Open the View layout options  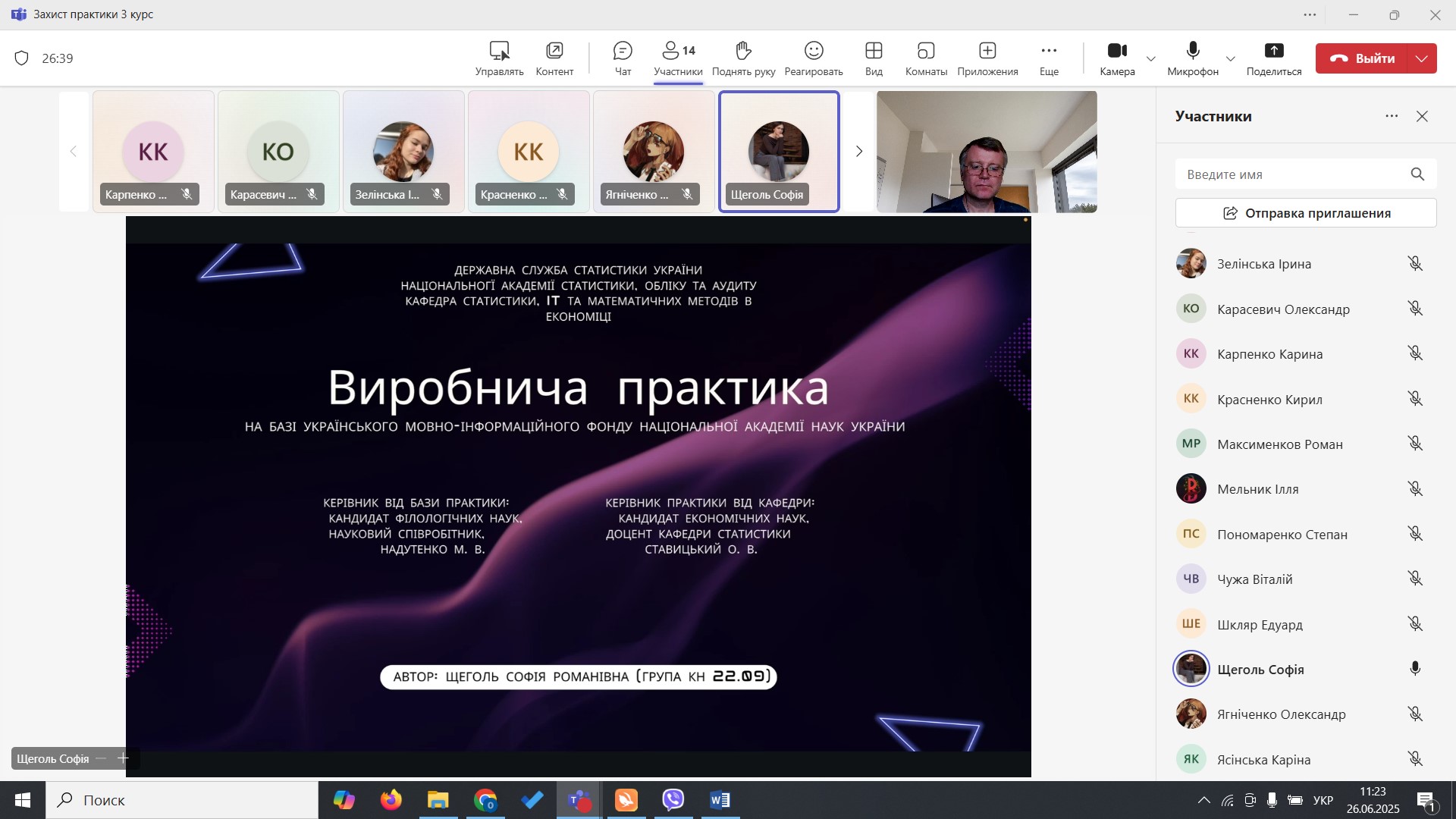coord(874,58)
